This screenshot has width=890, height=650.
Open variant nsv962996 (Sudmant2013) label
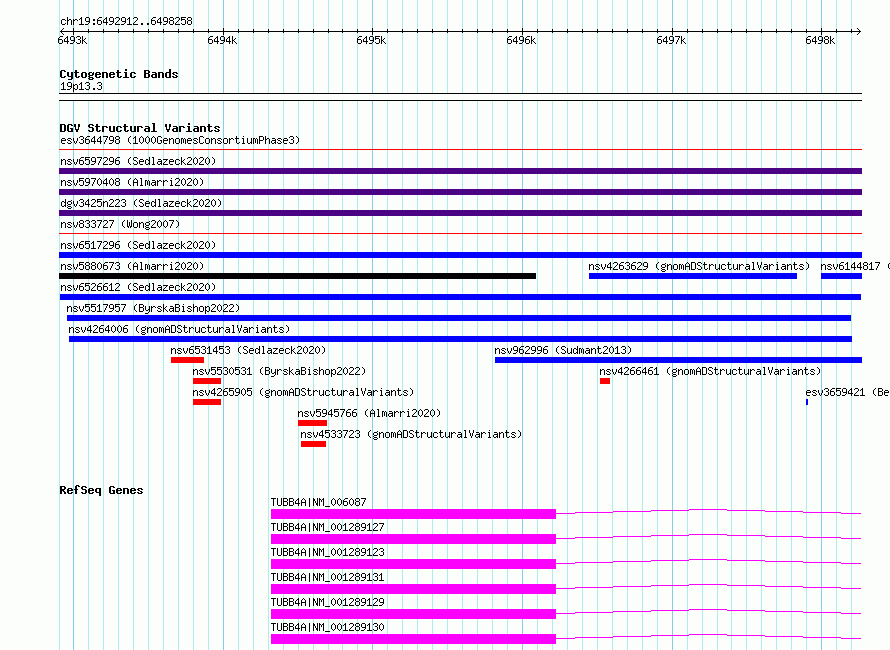click(x=563, y=350)
